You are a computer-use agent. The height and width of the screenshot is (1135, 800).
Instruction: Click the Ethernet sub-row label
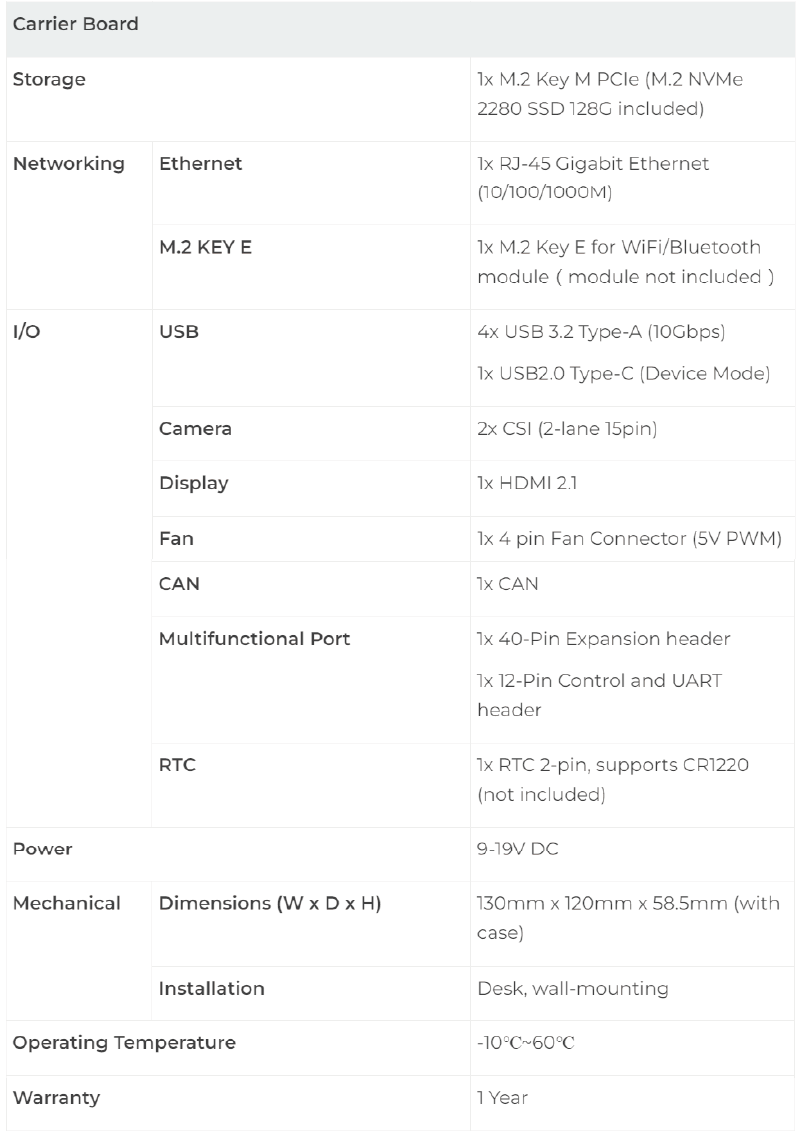200,163
